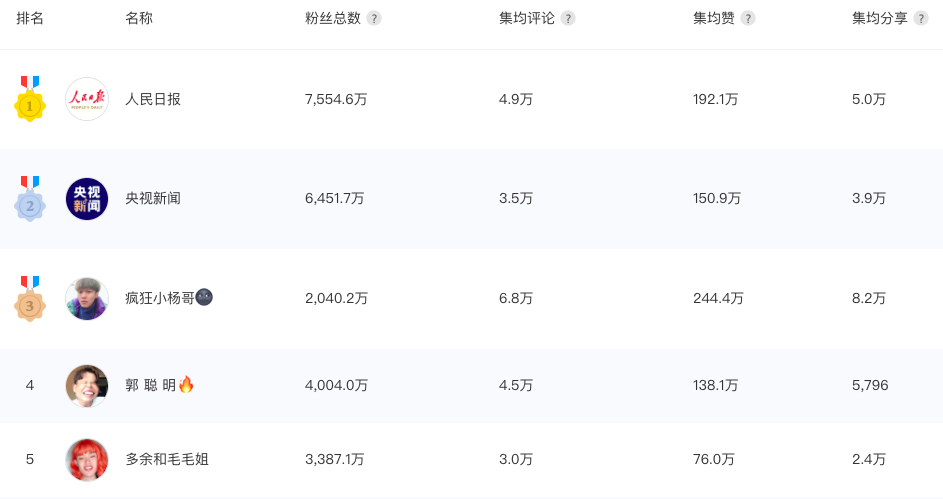Open the 人民日报 account name link
943x499 pixels.
coord(153,99)
